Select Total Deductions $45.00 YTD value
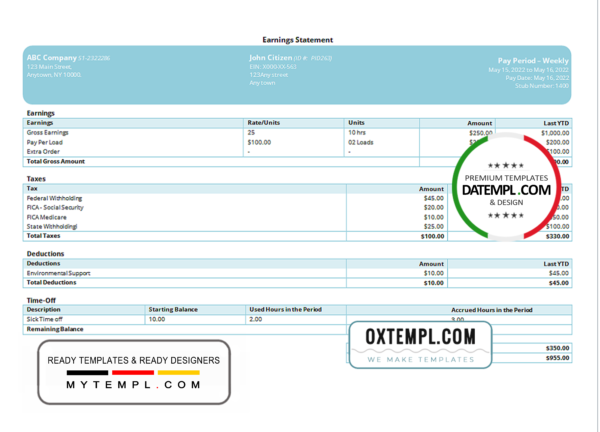The image size is (600, 432). (559, 283)
